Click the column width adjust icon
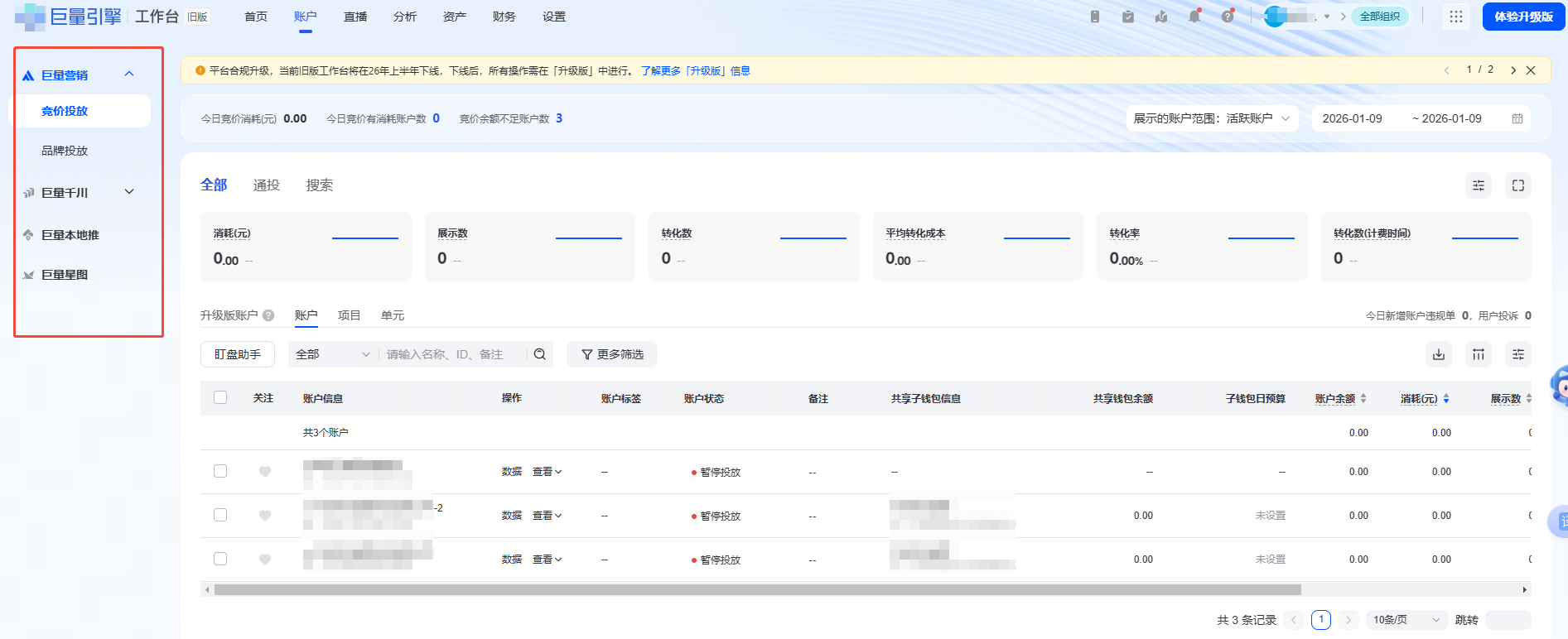The image size is (1568, 639). click(1479, 354)
